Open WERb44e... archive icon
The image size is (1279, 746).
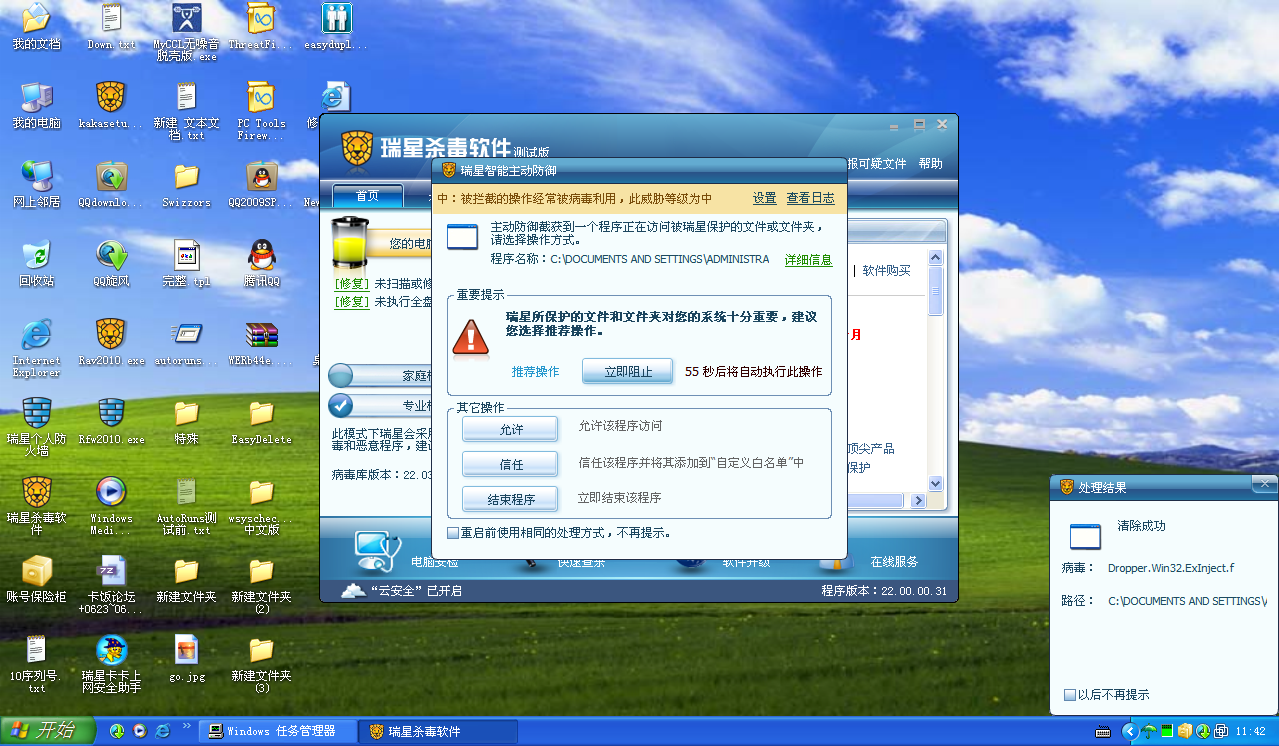coord(261,342)
